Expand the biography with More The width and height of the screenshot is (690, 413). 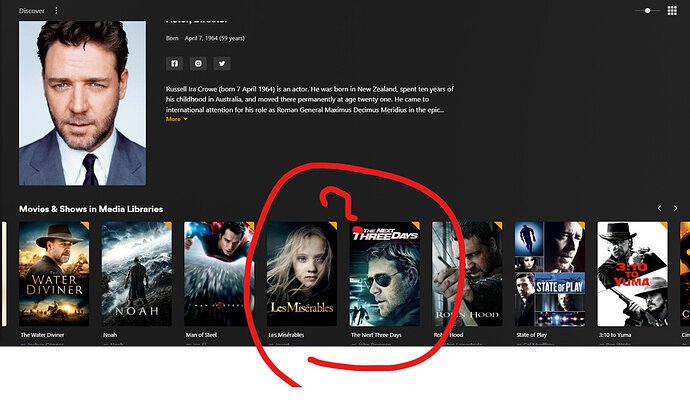click(176, 119)
